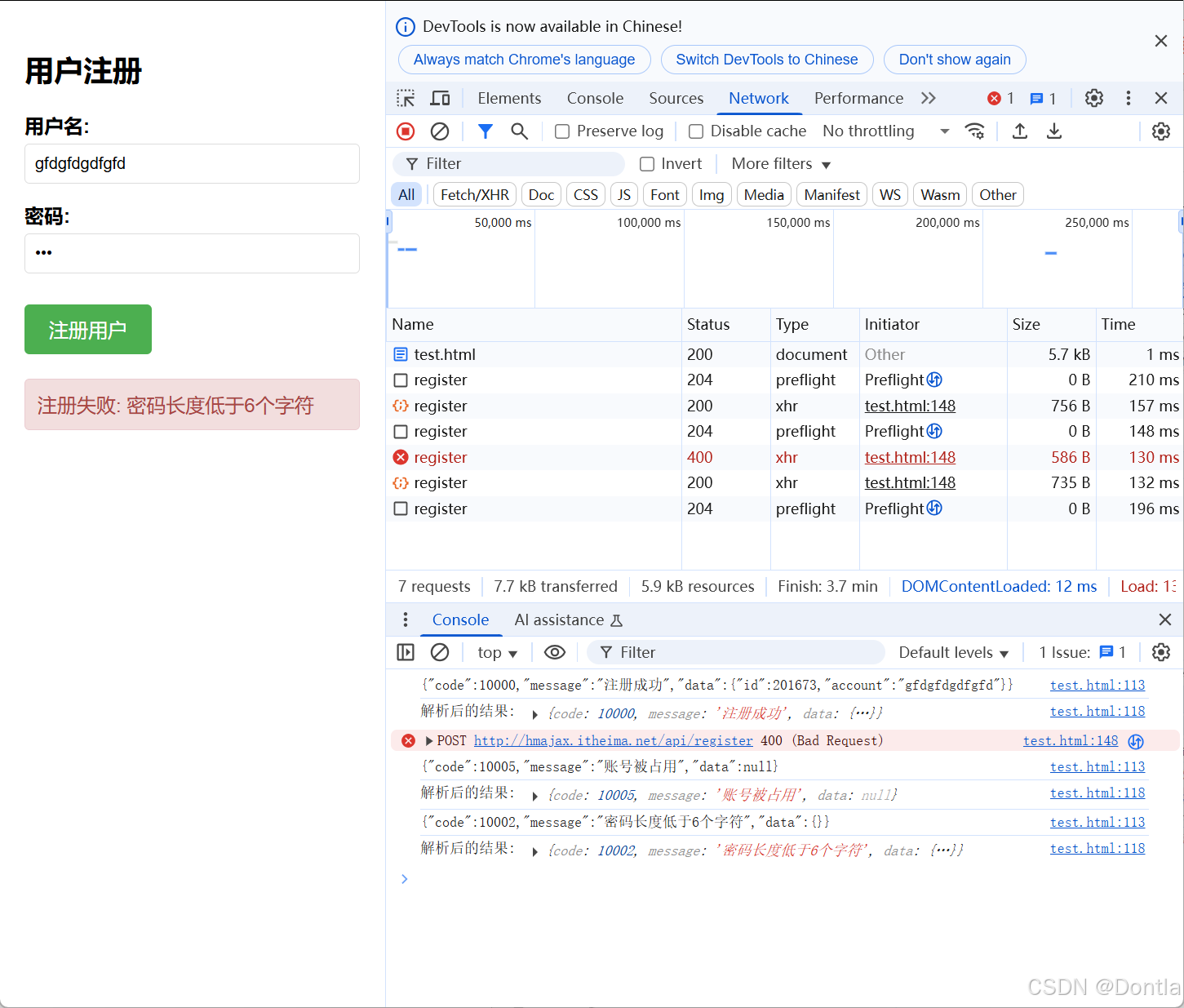The image size is (1184, 1008).
Task: Toggle the All request type filter
Action: (406, 195)
